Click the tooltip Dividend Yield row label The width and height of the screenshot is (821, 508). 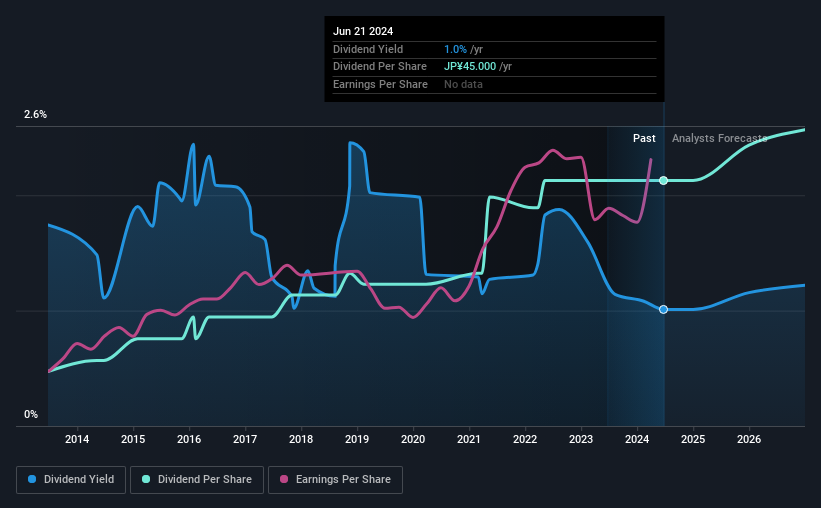(368, 49)
